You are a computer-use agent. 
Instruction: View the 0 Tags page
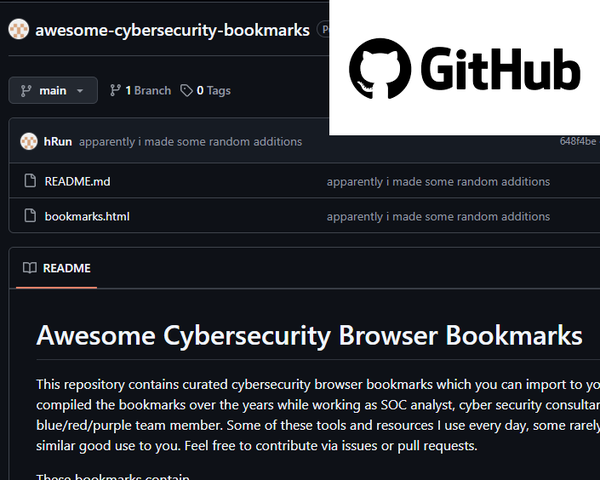pos(213,90)
